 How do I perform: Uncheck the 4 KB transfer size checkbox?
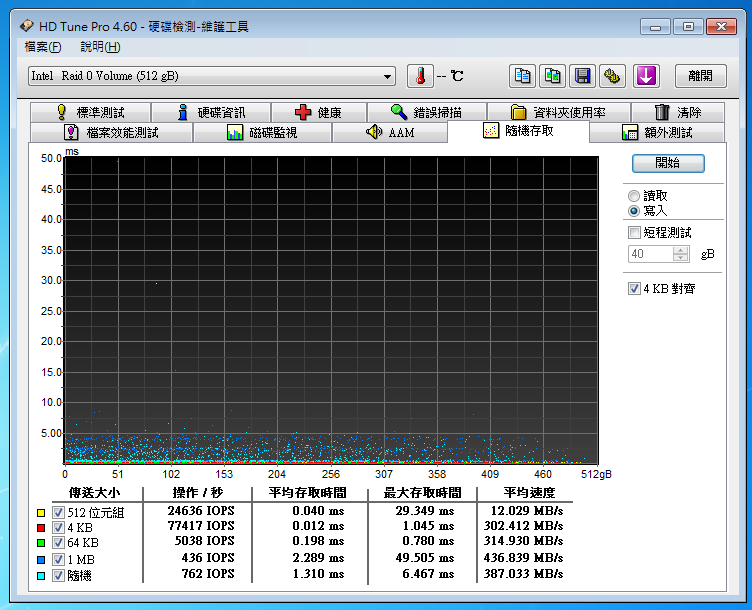[x=59, y=528]
